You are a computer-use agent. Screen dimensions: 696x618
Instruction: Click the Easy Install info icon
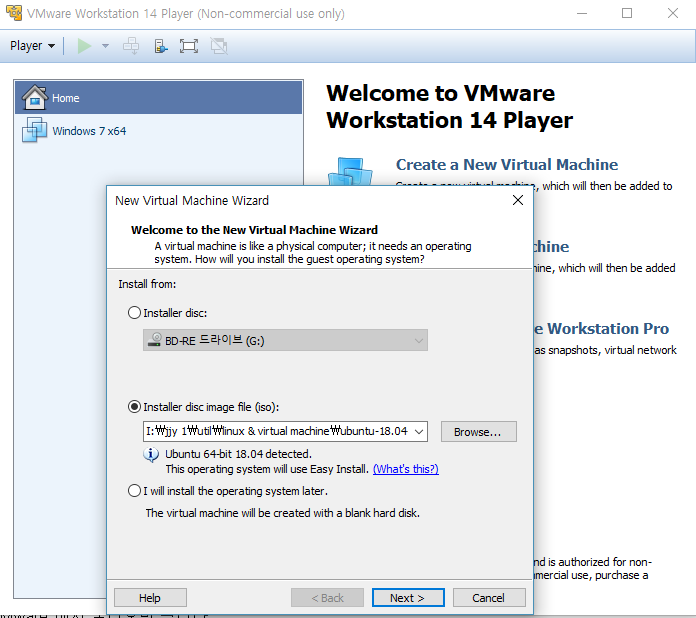point(151,455)
